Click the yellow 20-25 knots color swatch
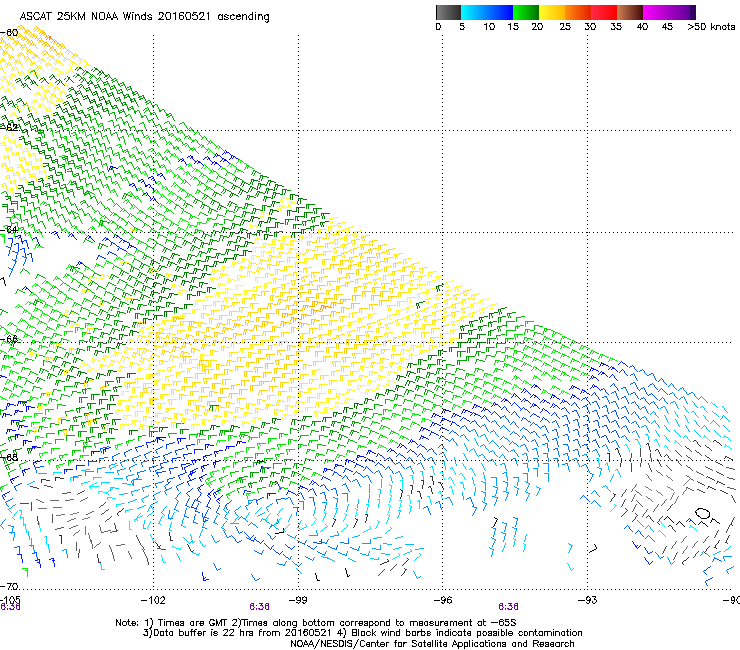The width and height of the screenshot is (740, 650). click(x=552, y=12)
